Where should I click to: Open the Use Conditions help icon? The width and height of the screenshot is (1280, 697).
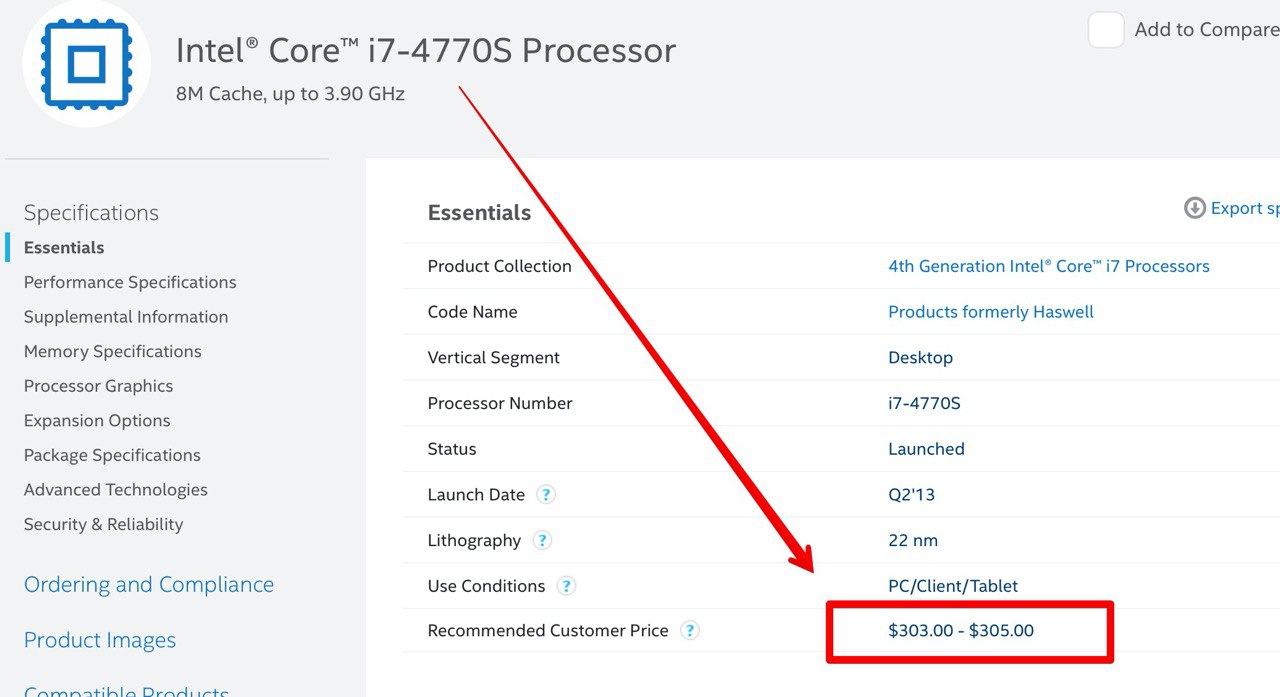coord(566,586)
